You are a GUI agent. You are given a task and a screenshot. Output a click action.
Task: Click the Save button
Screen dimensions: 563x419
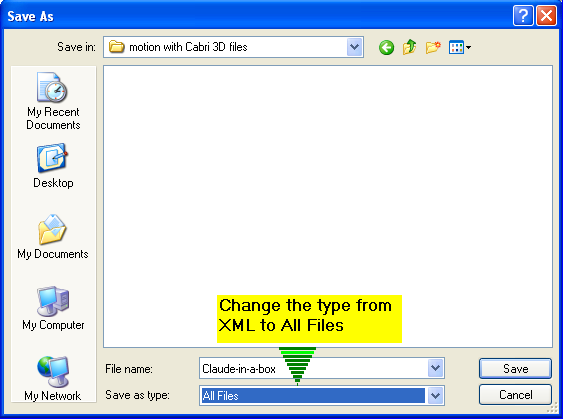(515, 368)
